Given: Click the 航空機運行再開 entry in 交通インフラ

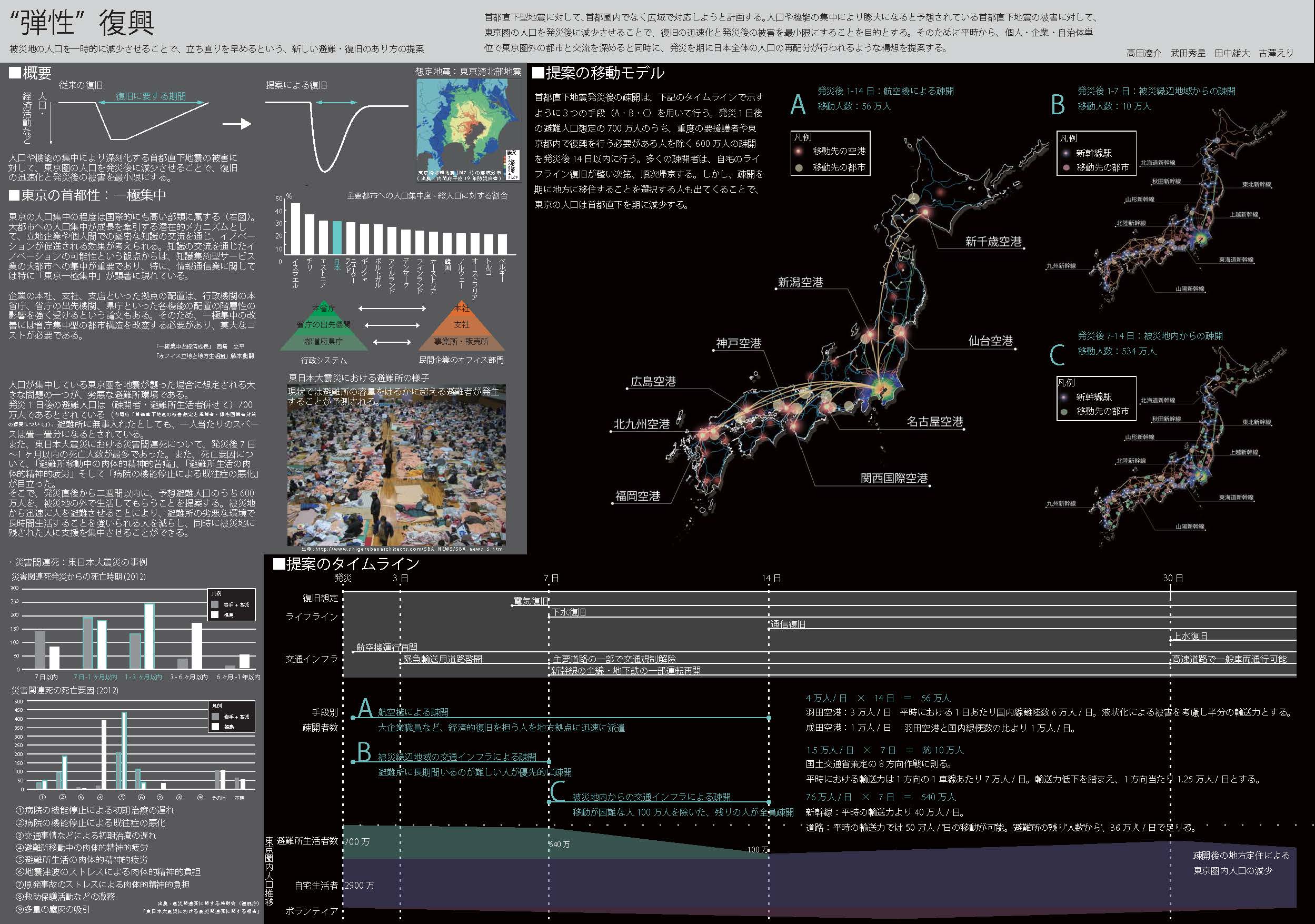Looking at the screenshot, I should point(386,647).
